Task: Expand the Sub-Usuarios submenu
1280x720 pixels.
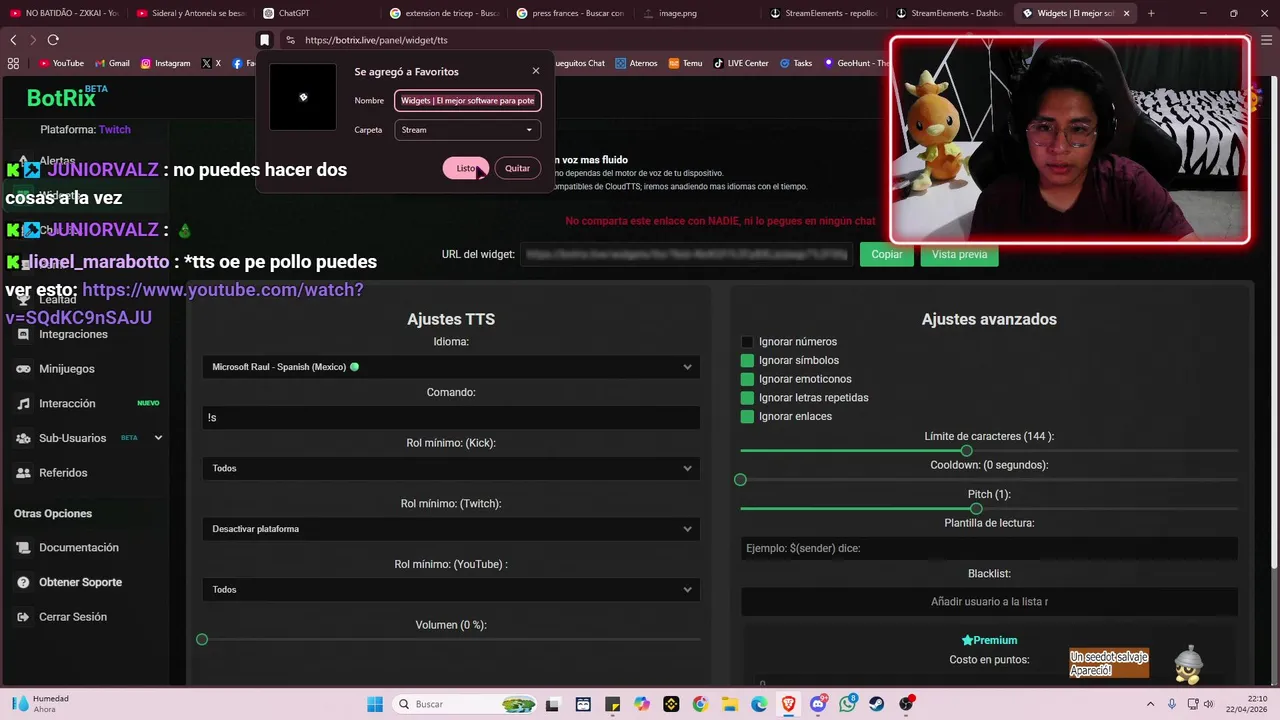Action: (x=158, y=438)
